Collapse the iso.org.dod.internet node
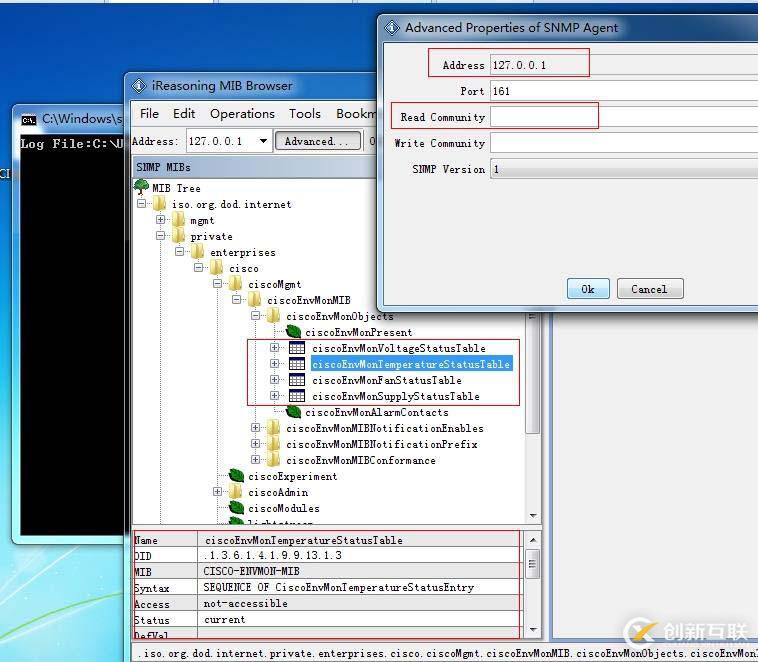The image size is (758, 662). [141, 204]
